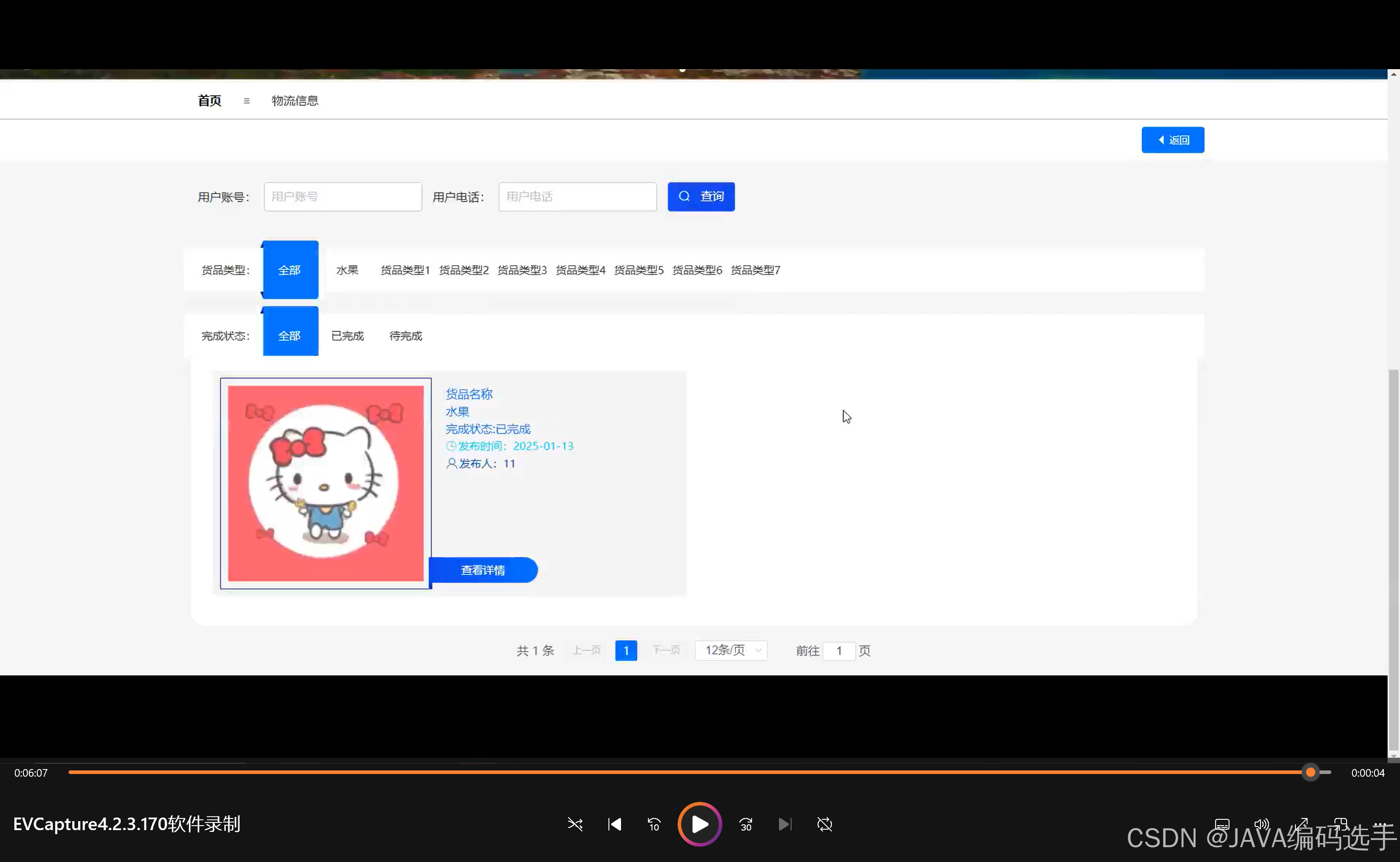1400x862 pixels.
Task: Focus the 用户账号 input field
Action: 342,197
